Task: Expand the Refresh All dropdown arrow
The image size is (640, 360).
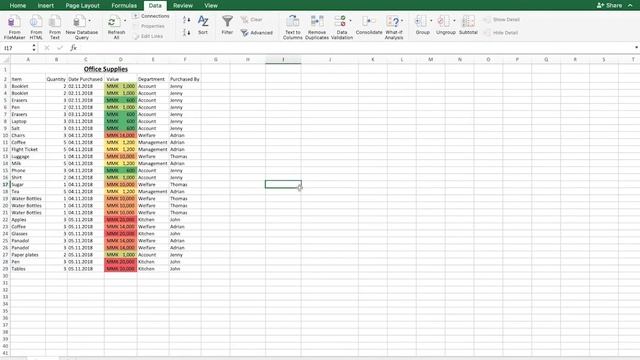Action: [124, 20]
